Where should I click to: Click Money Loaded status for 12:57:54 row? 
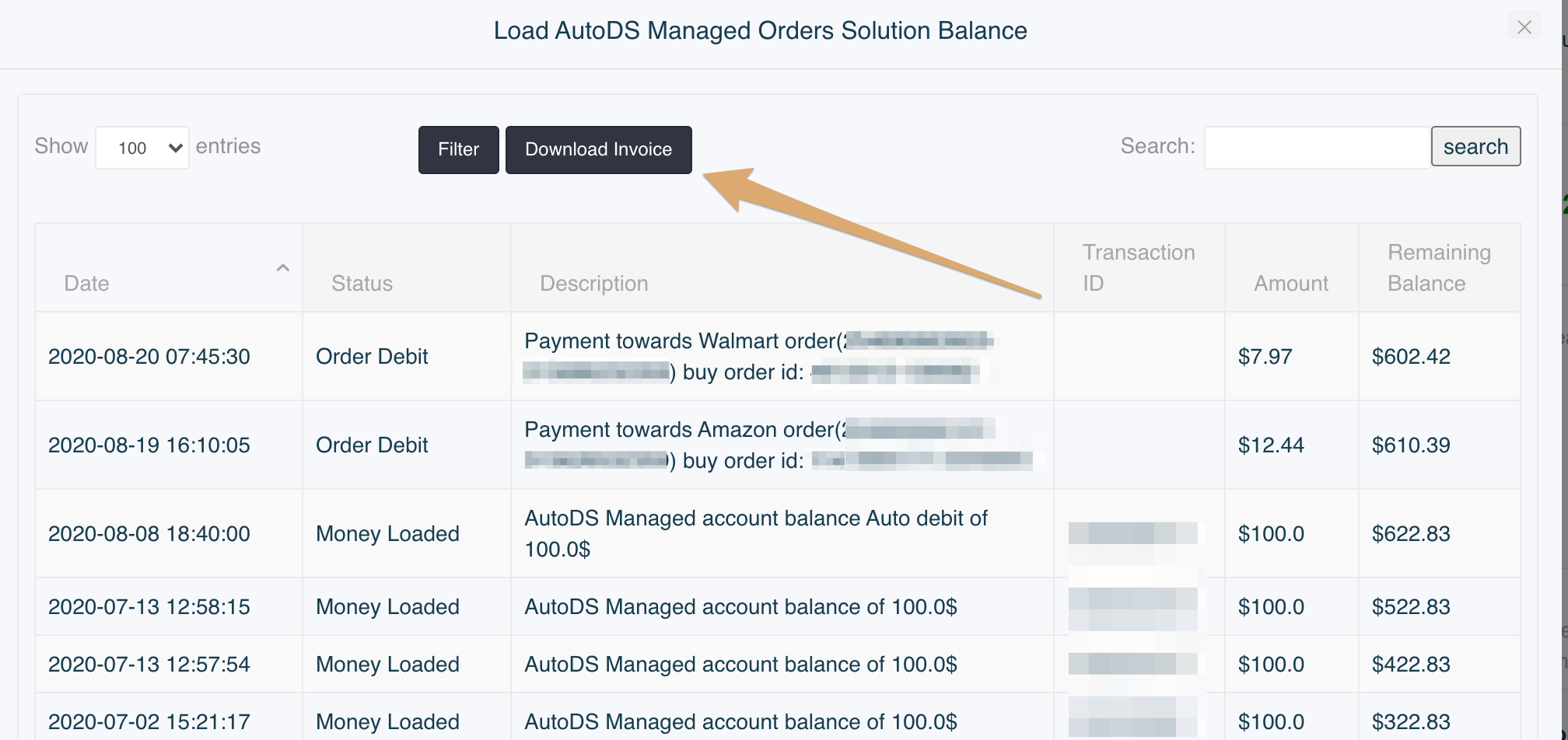pos(387,665)
